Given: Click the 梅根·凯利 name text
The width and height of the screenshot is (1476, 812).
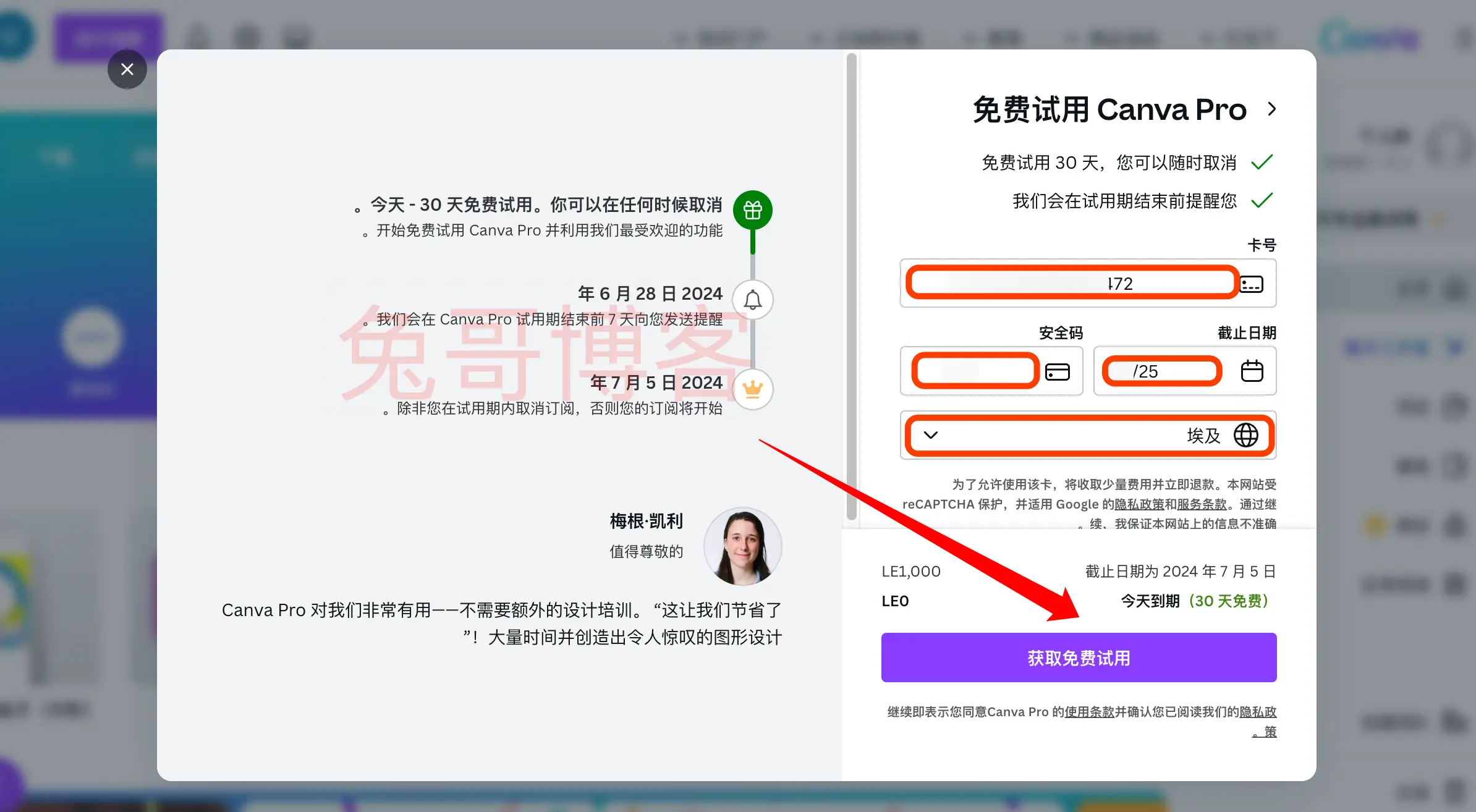Looking at the screenshot, I should click(x=647, y=521).
